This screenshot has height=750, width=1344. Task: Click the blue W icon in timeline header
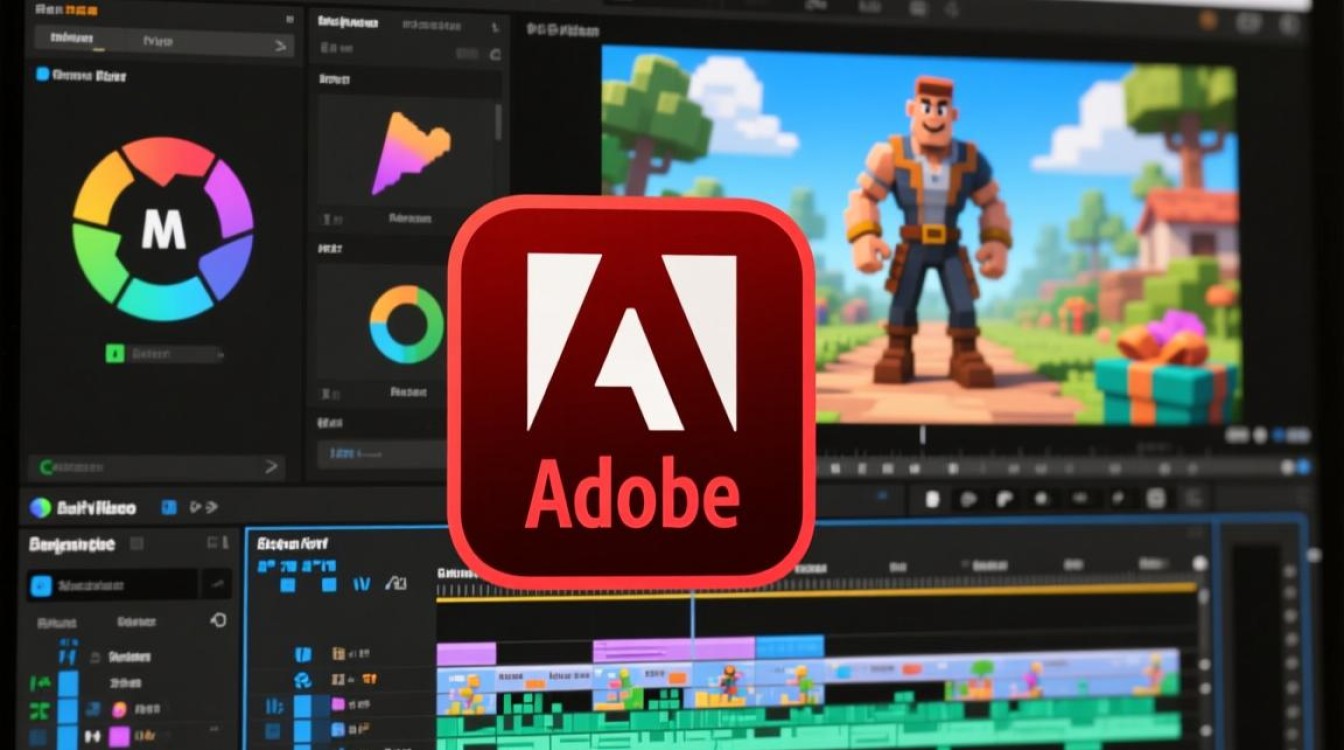[361, 583]
